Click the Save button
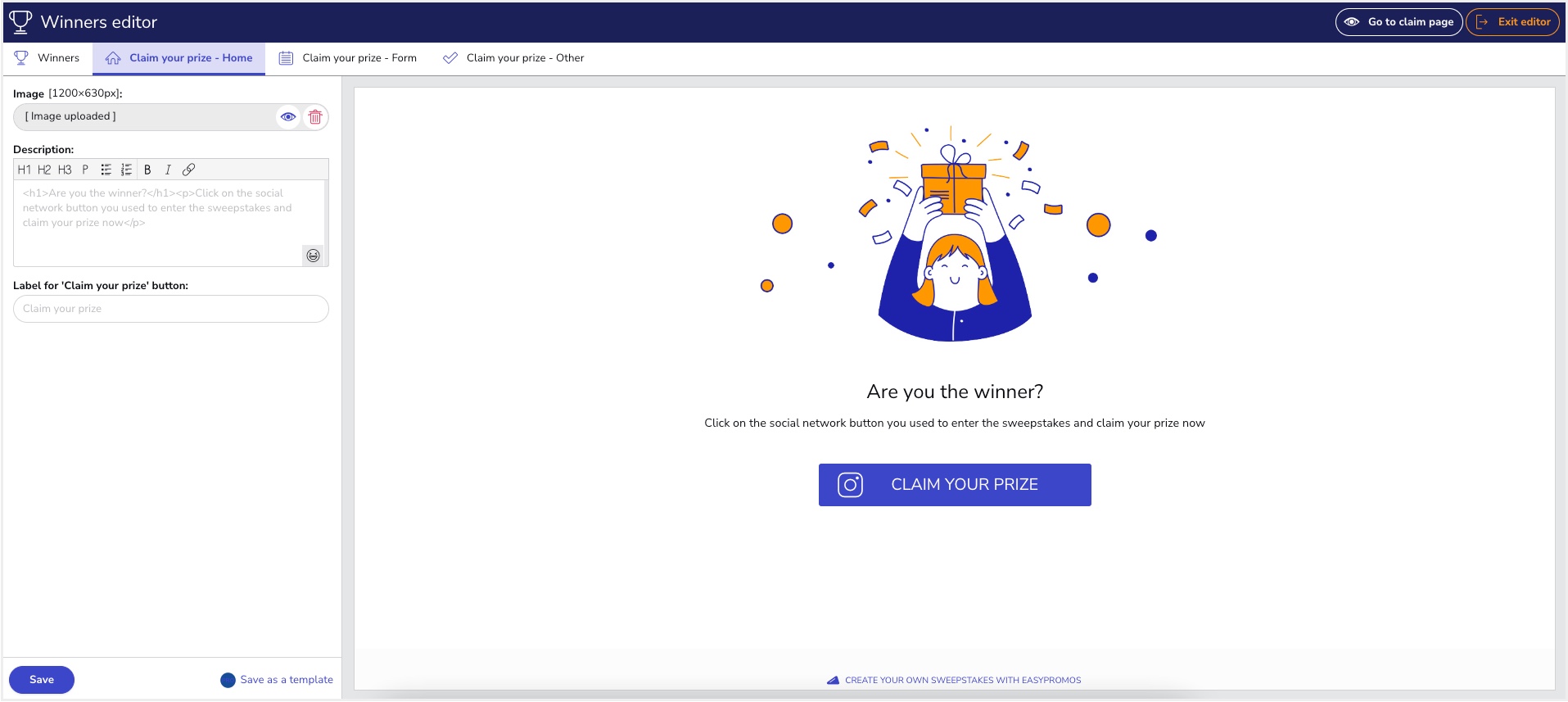The width and height of the screenshot is (1568, 702). click(42, 680)
